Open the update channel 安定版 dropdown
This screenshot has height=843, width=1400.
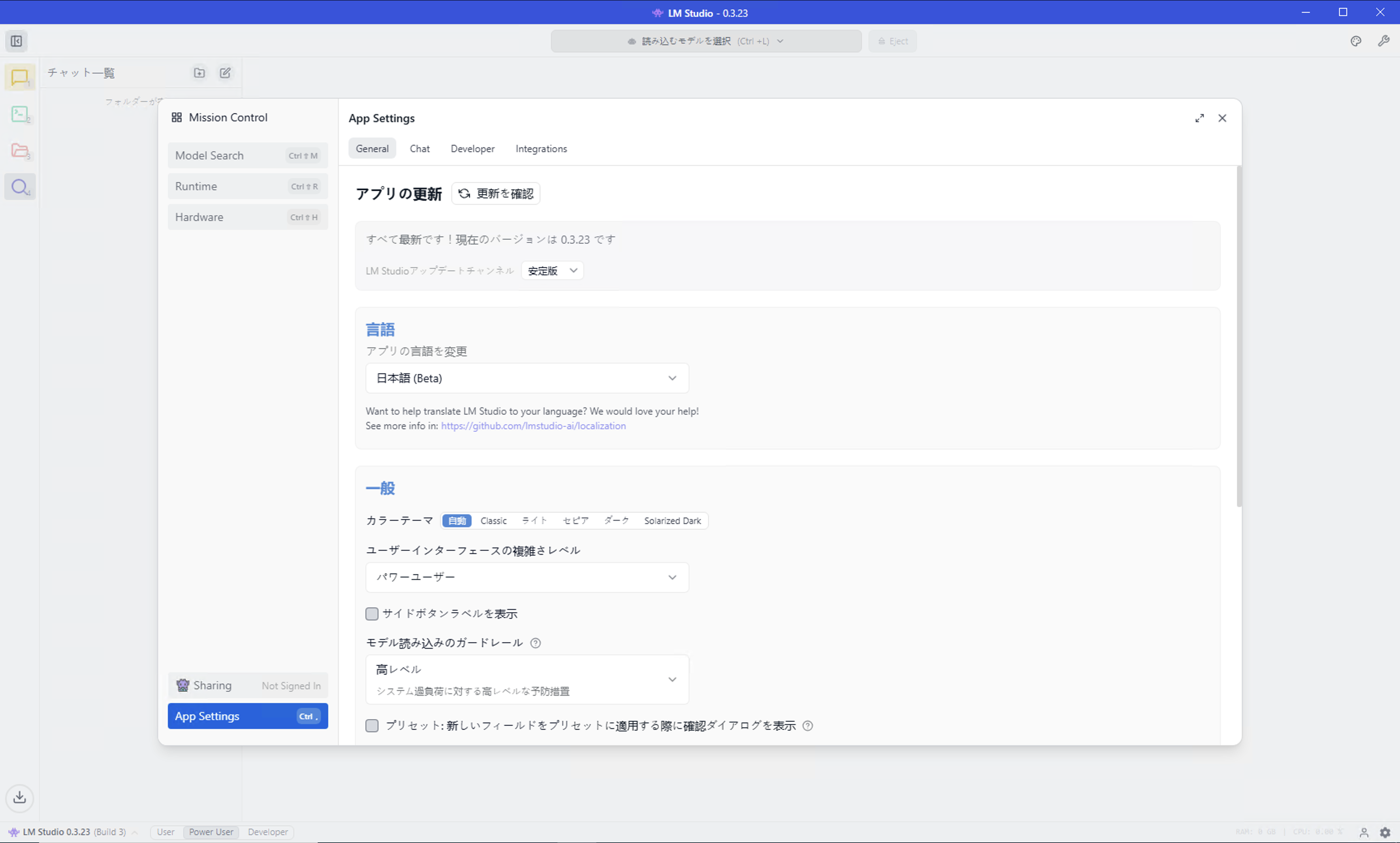[552, 271]
